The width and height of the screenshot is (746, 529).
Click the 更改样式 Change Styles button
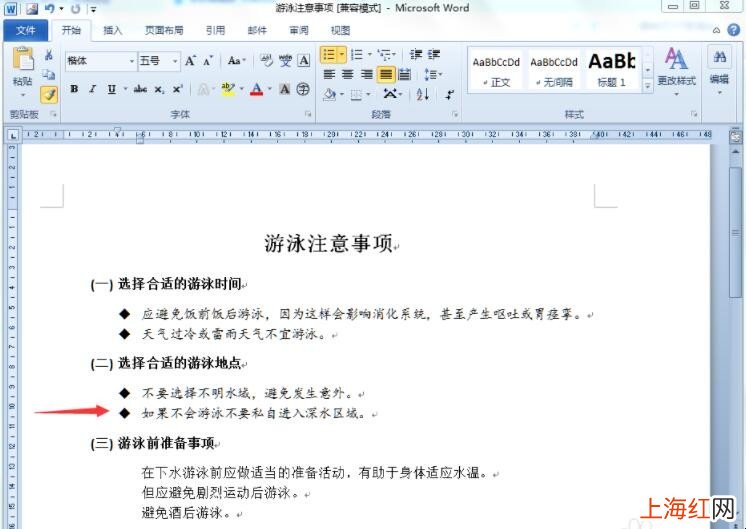pos(677,69)
